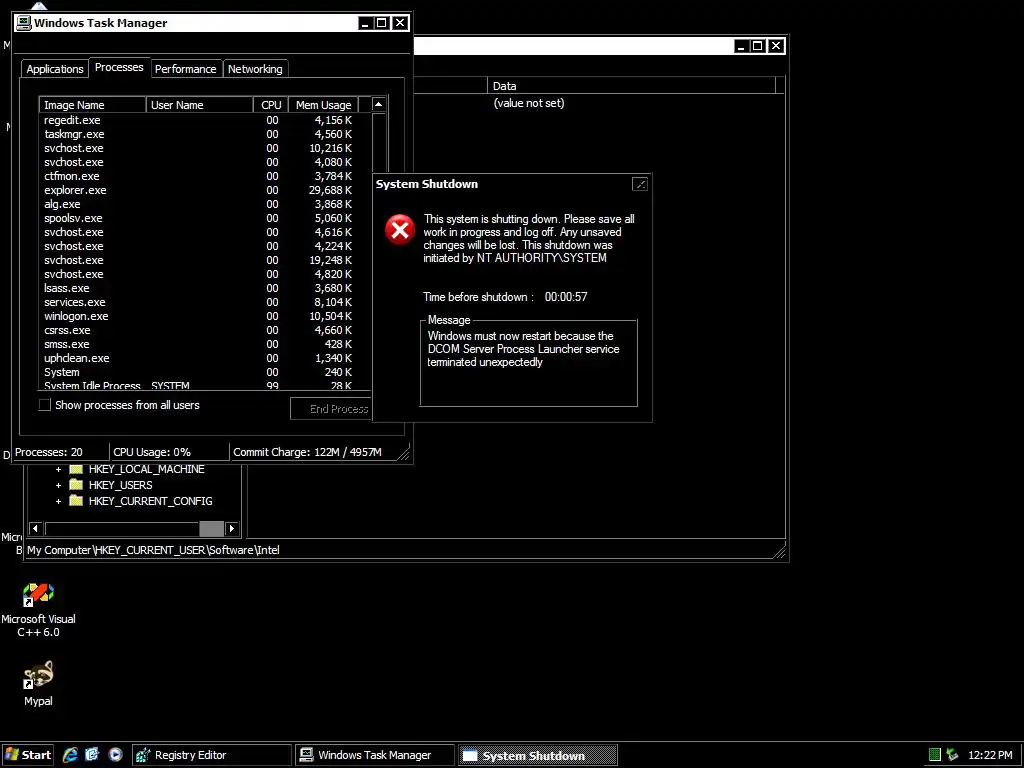Click the Task Manager title bar icon
This screenshot has width=1024, height=768.
coord(24,23)
